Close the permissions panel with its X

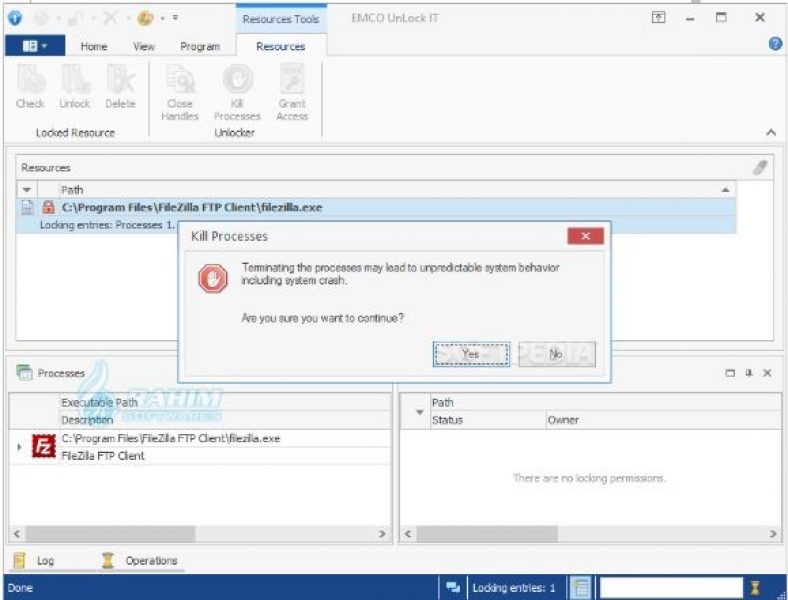click(767, 373)
